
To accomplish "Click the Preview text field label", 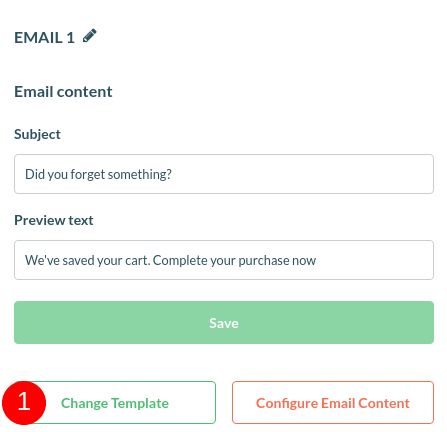I will click(54, 220).
